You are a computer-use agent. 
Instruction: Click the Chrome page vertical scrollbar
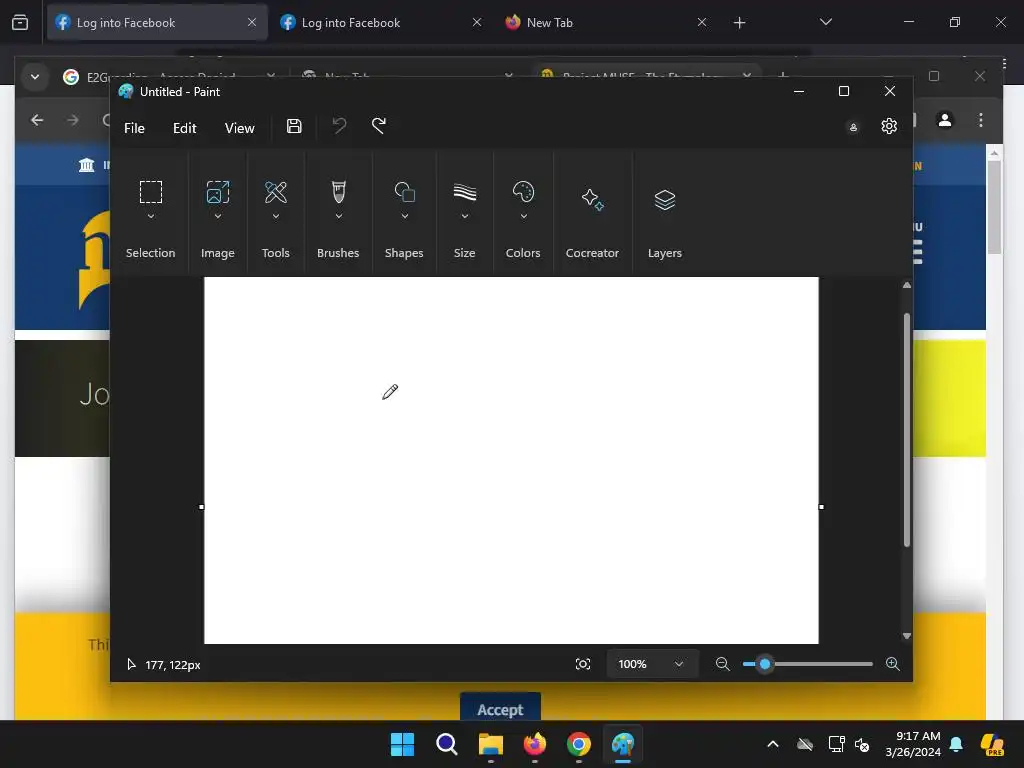pyautogui.click(x=994, y=206)
